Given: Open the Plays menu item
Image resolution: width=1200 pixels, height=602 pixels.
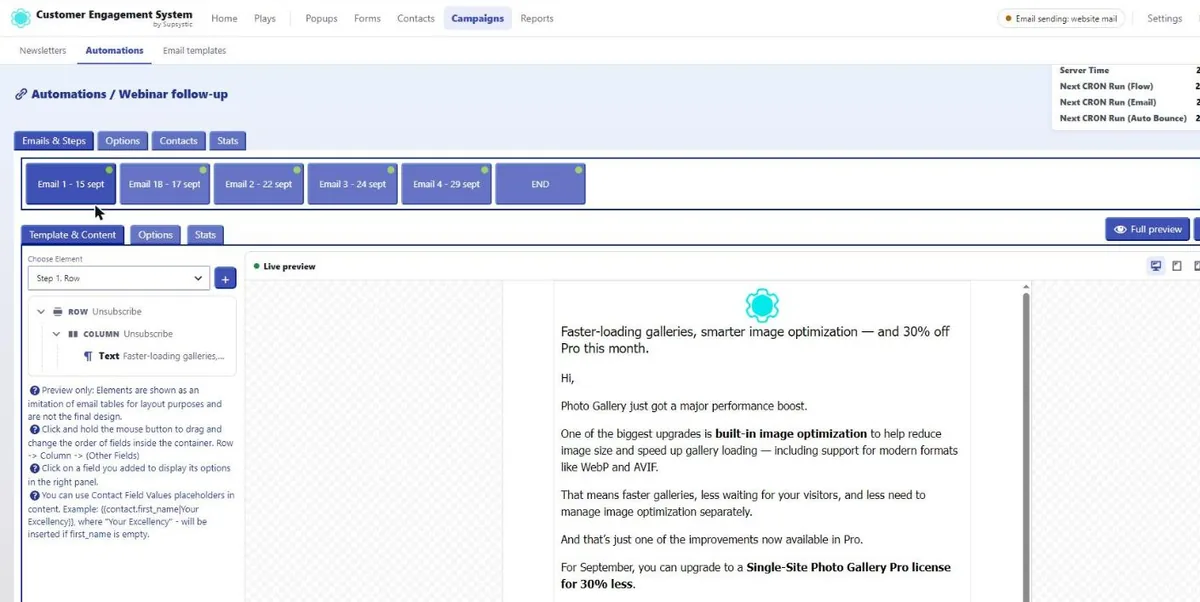Looking at the screenshot, I should tap(265, 18).
